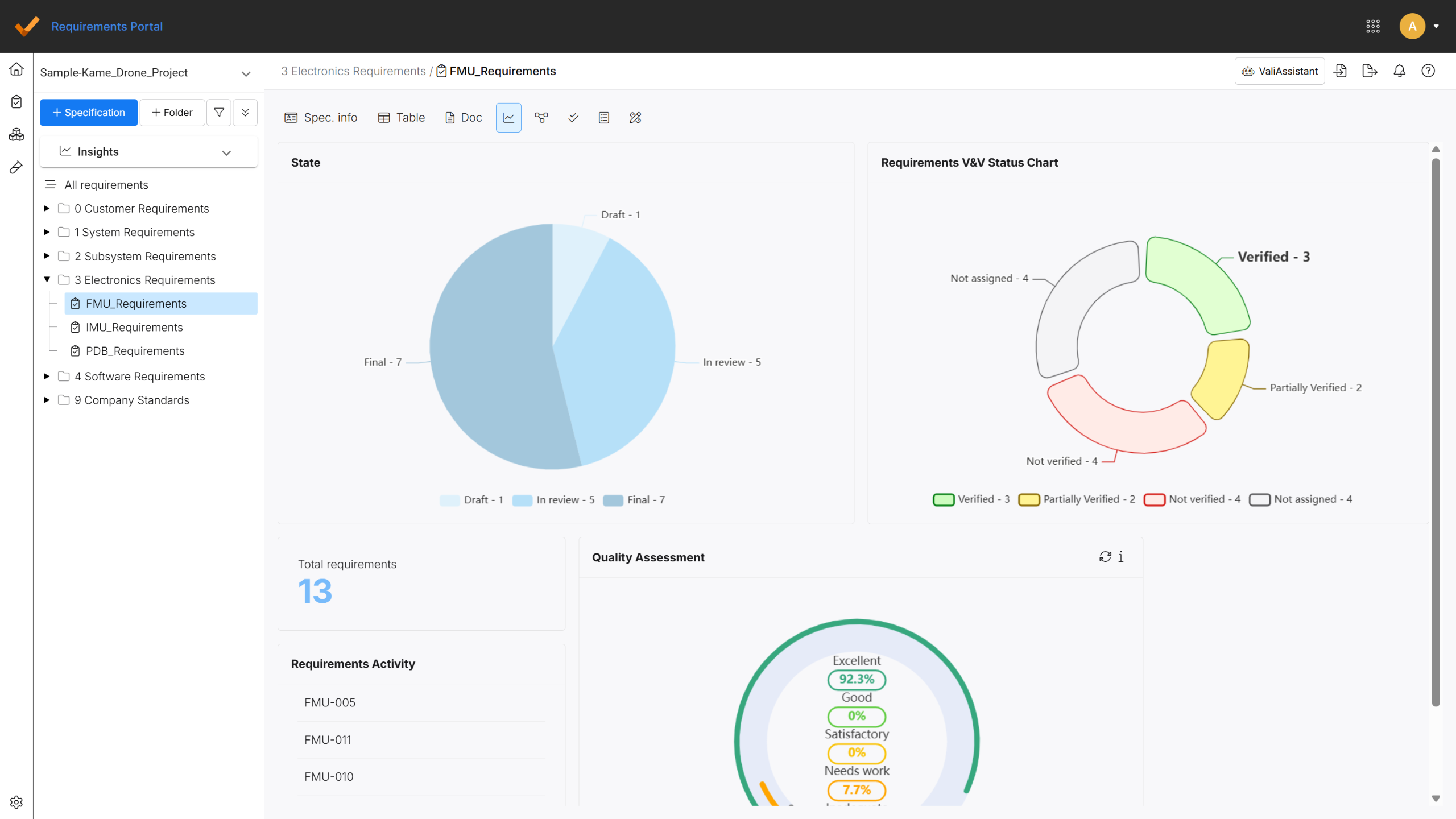
Task: Click the Draft legend swatch under State chart
Action: [x=450, y=500]
